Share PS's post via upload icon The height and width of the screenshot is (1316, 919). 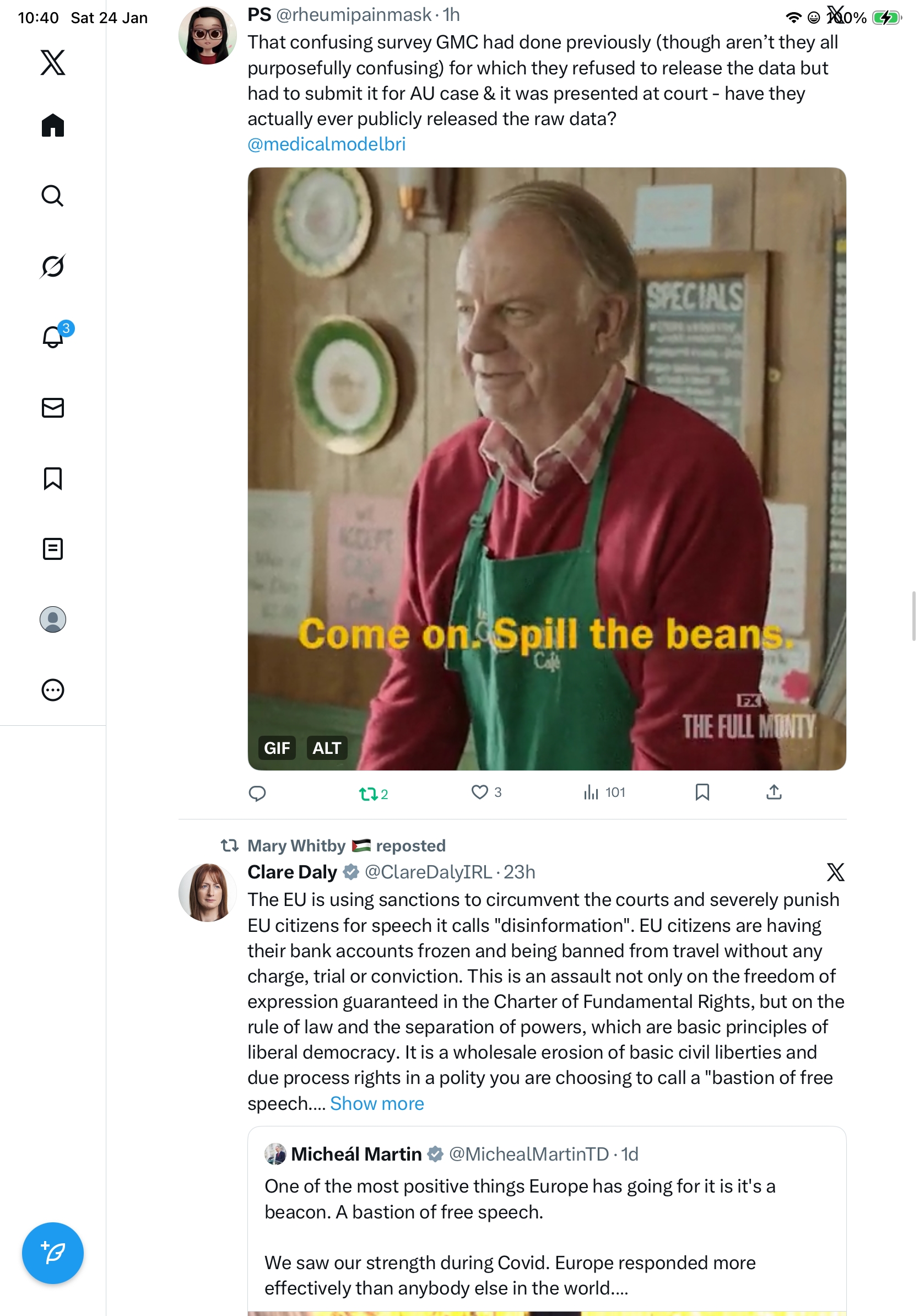click(774, 791)
